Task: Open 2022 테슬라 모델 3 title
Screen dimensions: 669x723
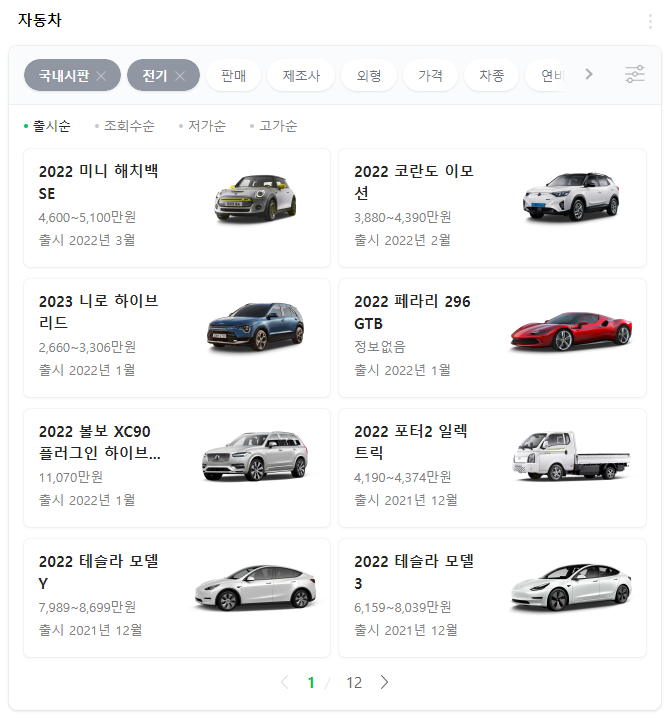Action: pyautogui.click(x=414, y=572)
